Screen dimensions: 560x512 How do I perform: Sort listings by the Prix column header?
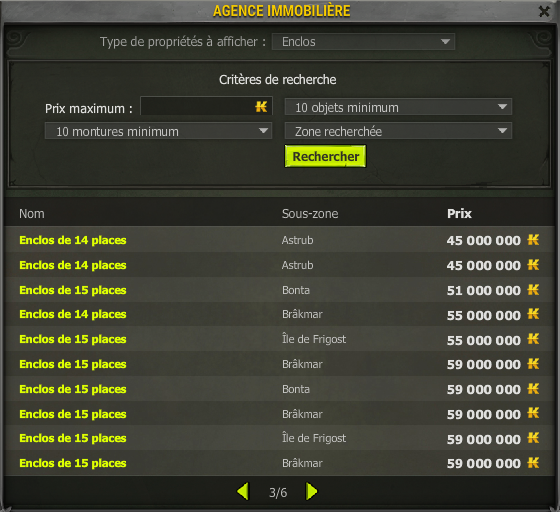coord(459,214)
